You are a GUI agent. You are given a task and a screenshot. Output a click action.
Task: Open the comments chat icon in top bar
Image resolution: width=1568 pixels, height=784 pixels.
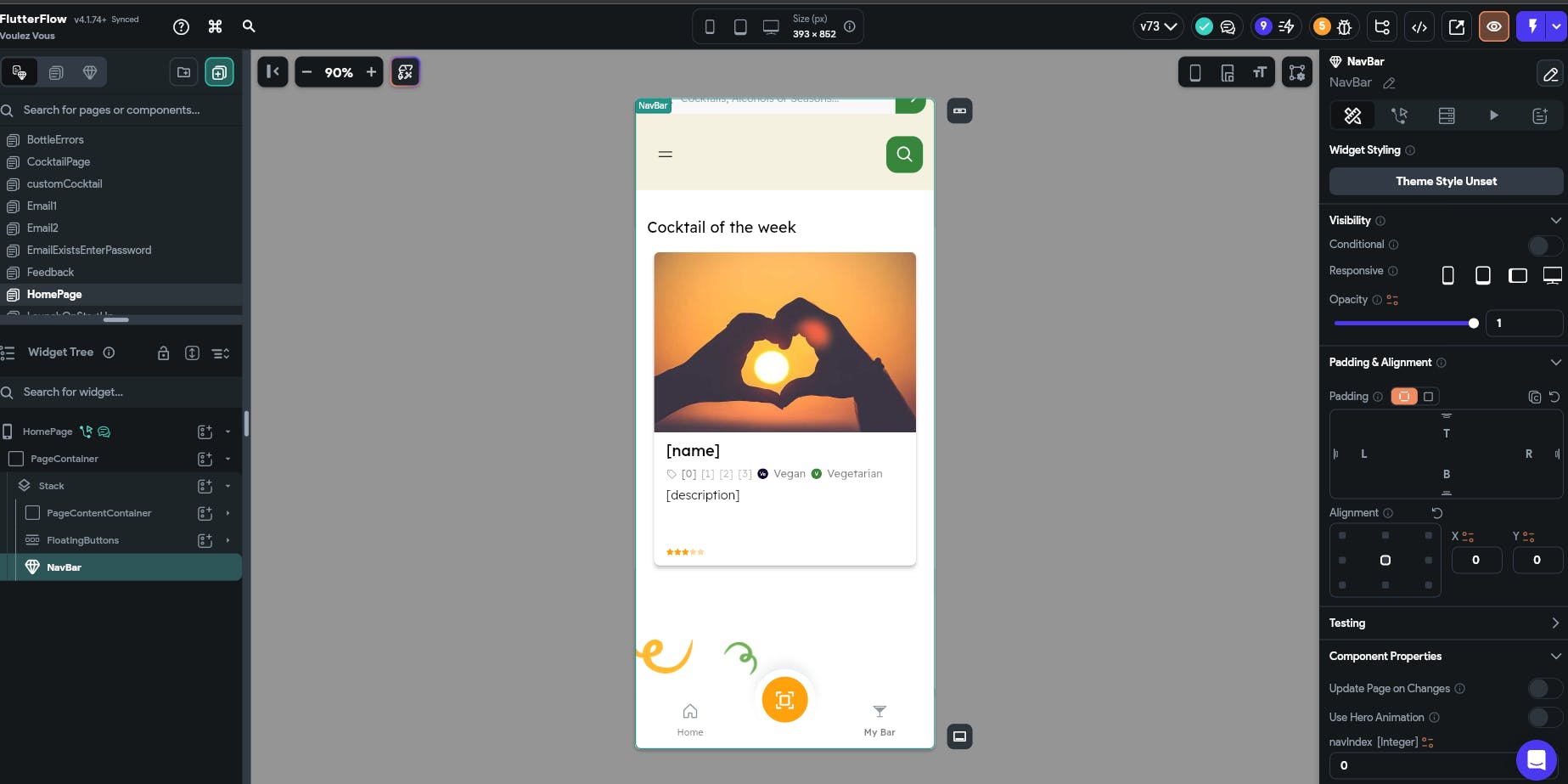[x=1228, y=26]
